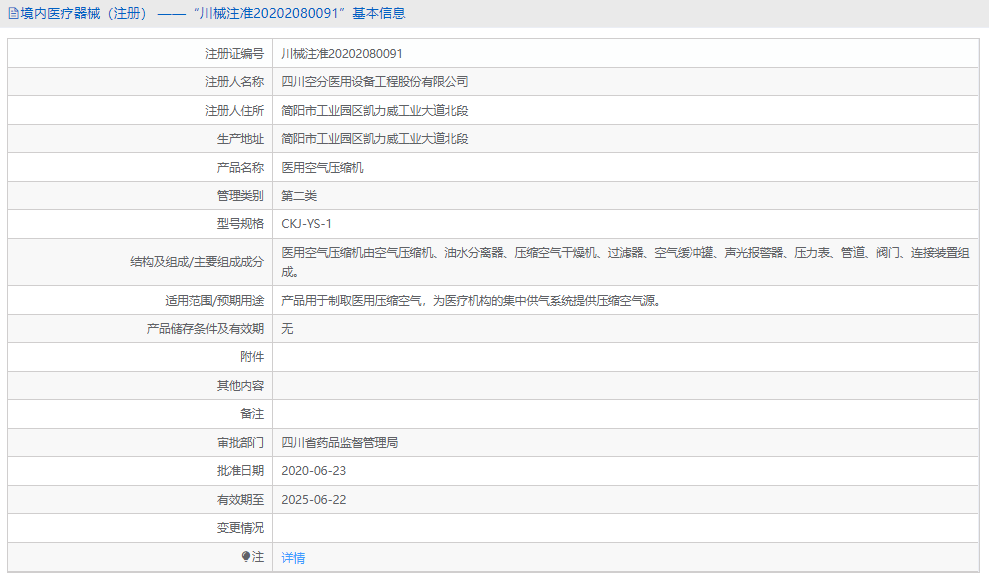Click the document icon in the page header
989x578 pixels.
point(13,14)
